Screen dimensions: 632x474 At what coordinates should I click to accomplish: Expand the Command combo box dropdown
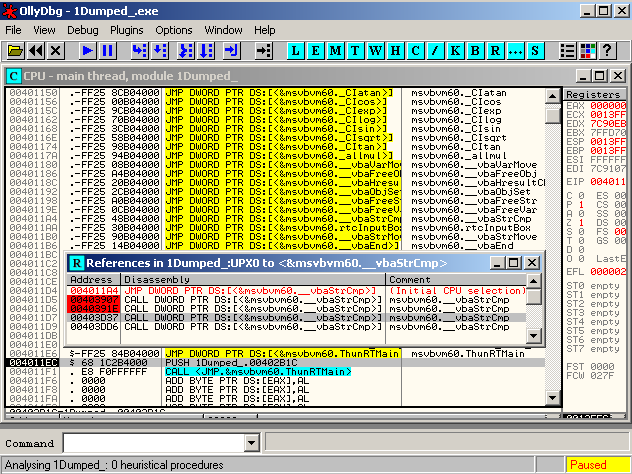(252, 443)
